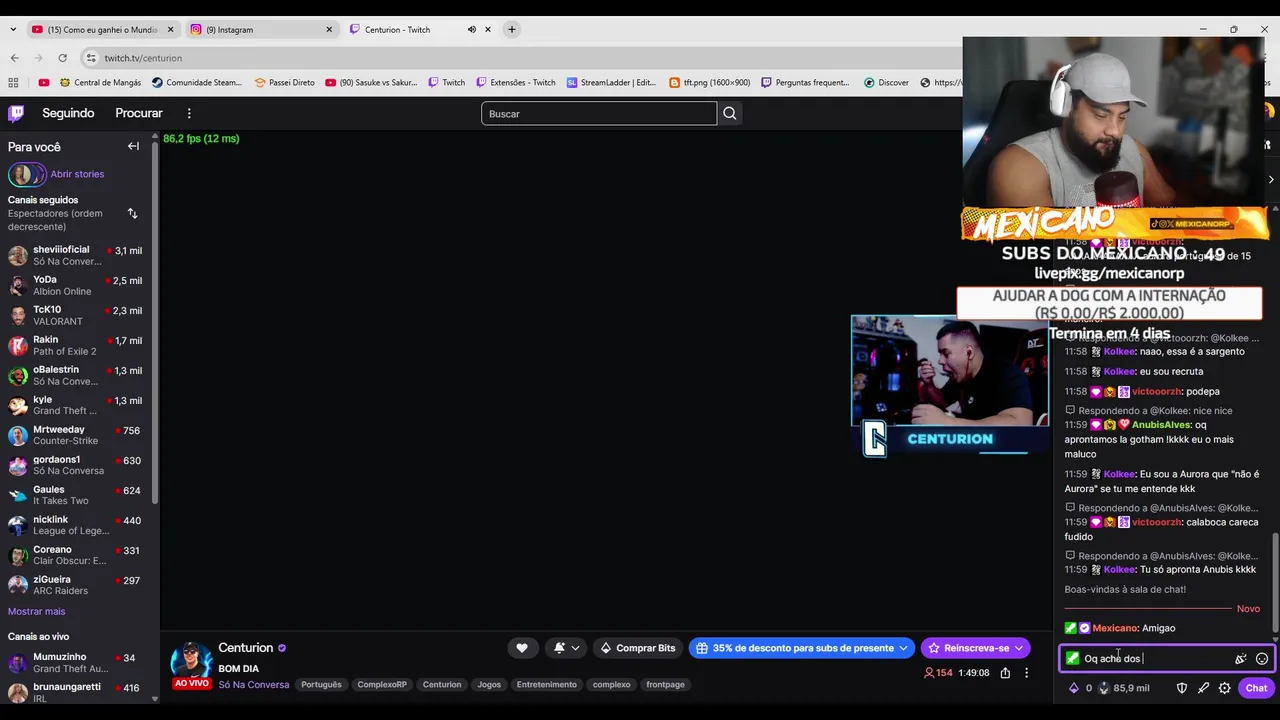Open site information icon in address bar
Image resolution: width=1280 pixels, height=720 pixels.
click(91, 58)
